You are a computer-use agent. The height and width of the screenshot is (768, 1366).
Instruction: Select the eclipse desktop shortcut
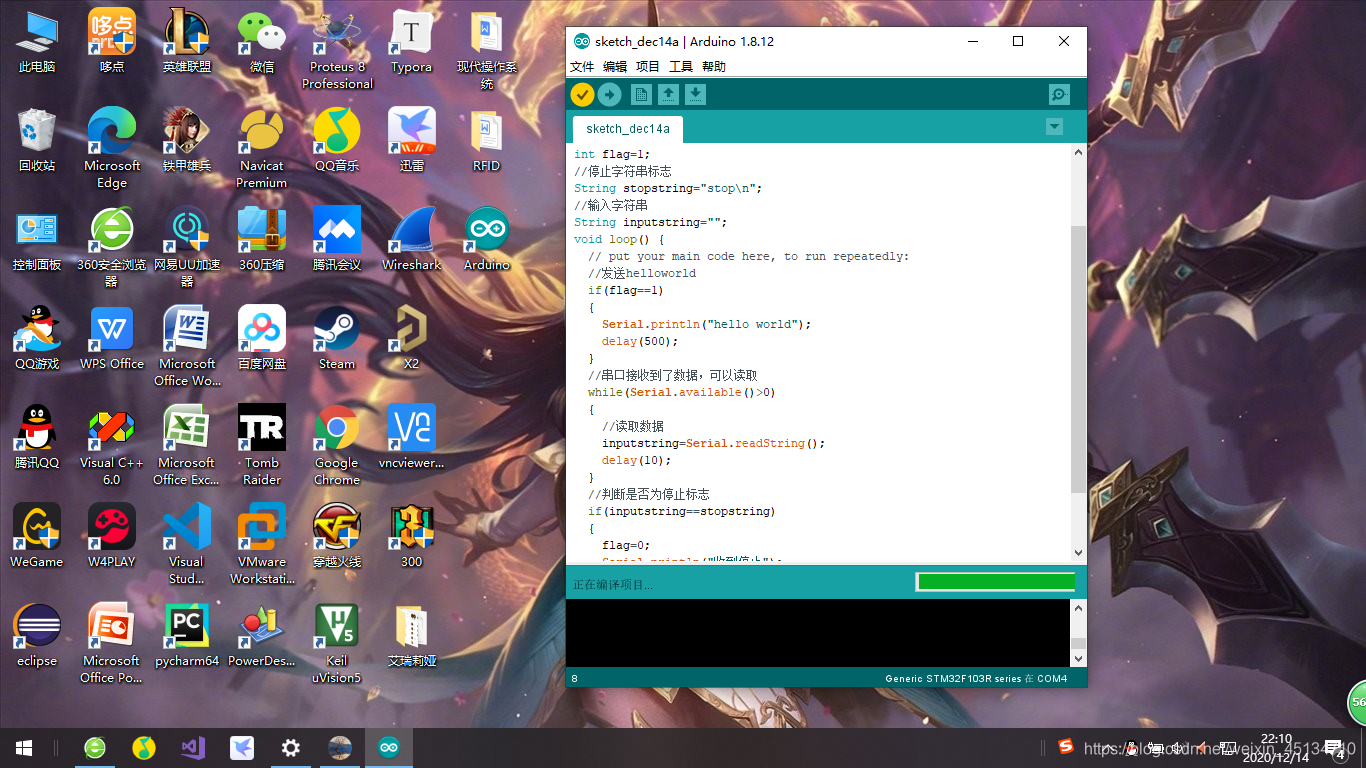coord(37,636)
